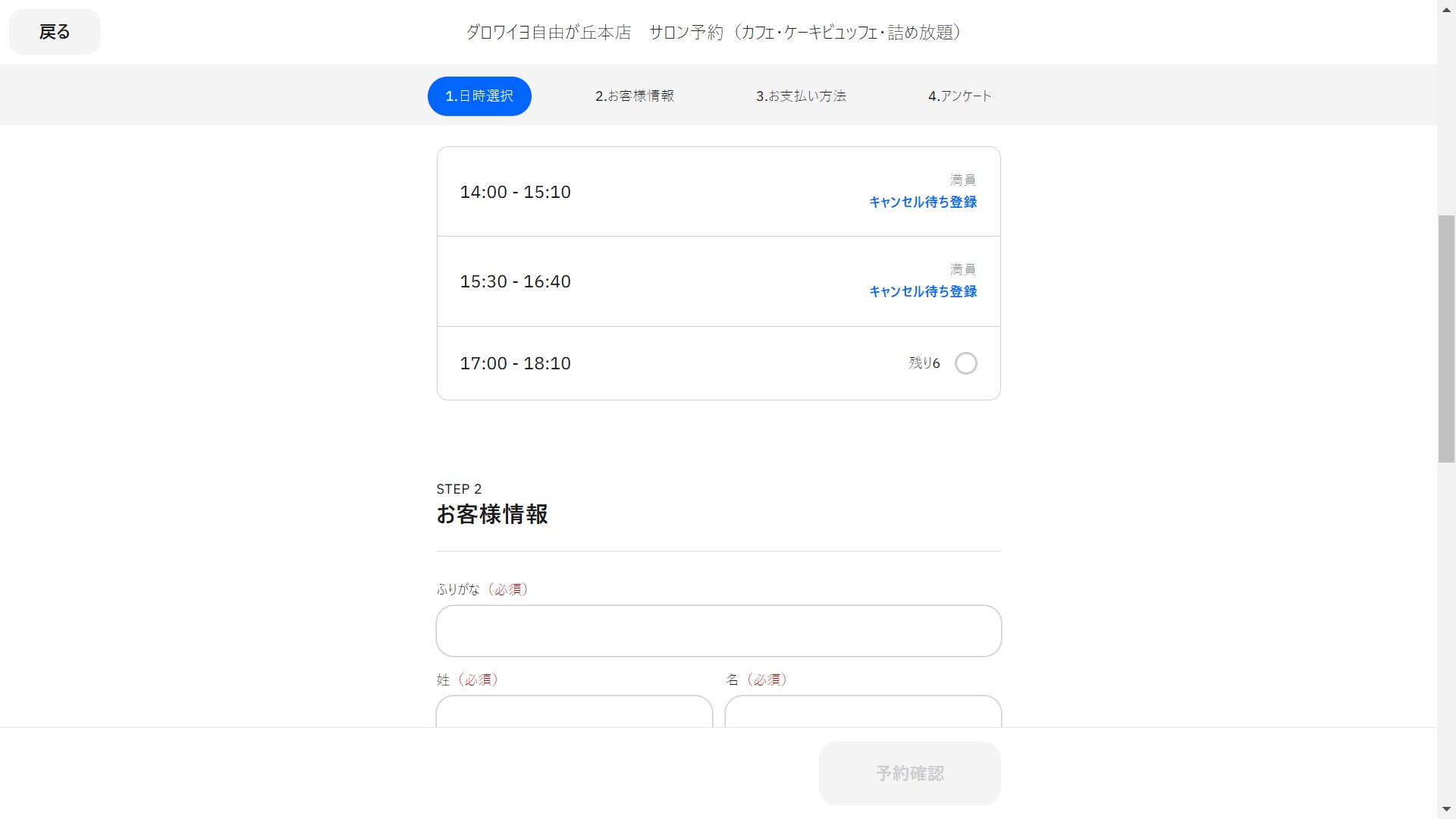
Task: Click the 満員 label for 14:00 slot
Action: point(963,180)
